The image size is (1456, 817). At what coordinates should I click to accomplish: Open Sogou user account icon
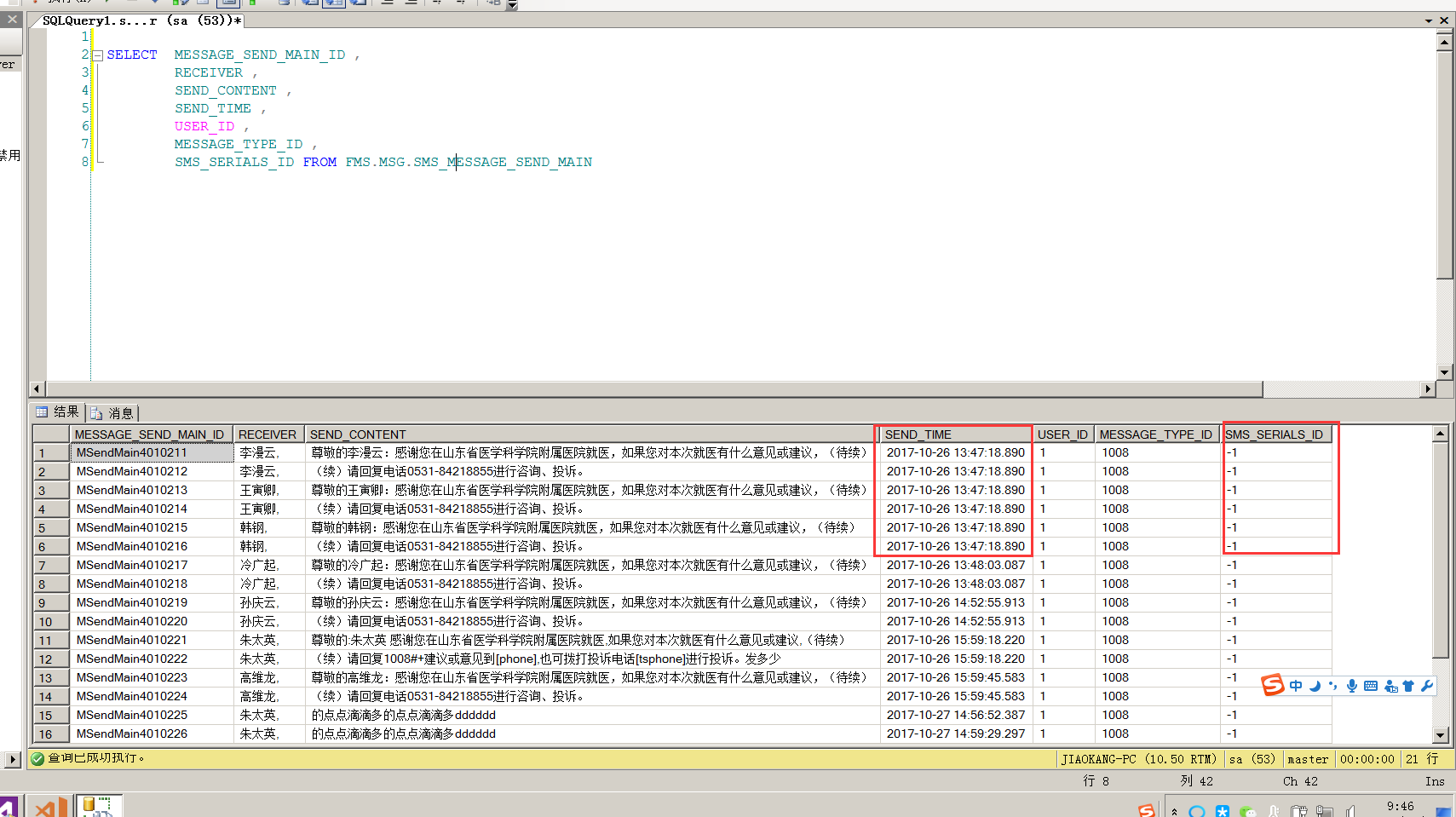coord(1390,686)
